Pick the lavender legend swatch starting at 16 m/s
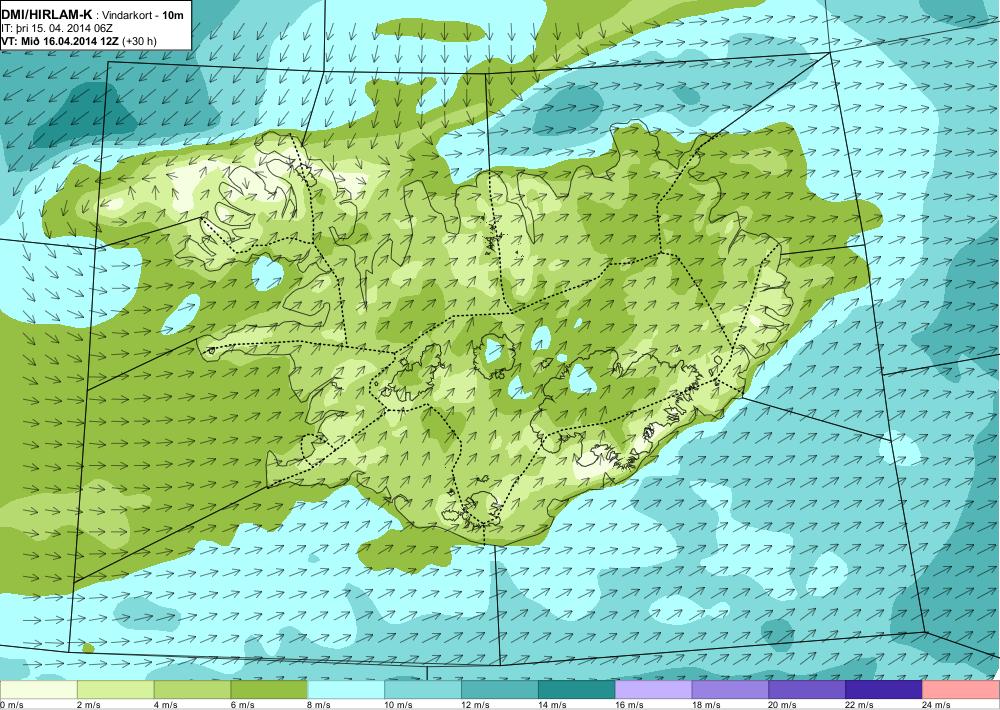 (x=654, y=689)
